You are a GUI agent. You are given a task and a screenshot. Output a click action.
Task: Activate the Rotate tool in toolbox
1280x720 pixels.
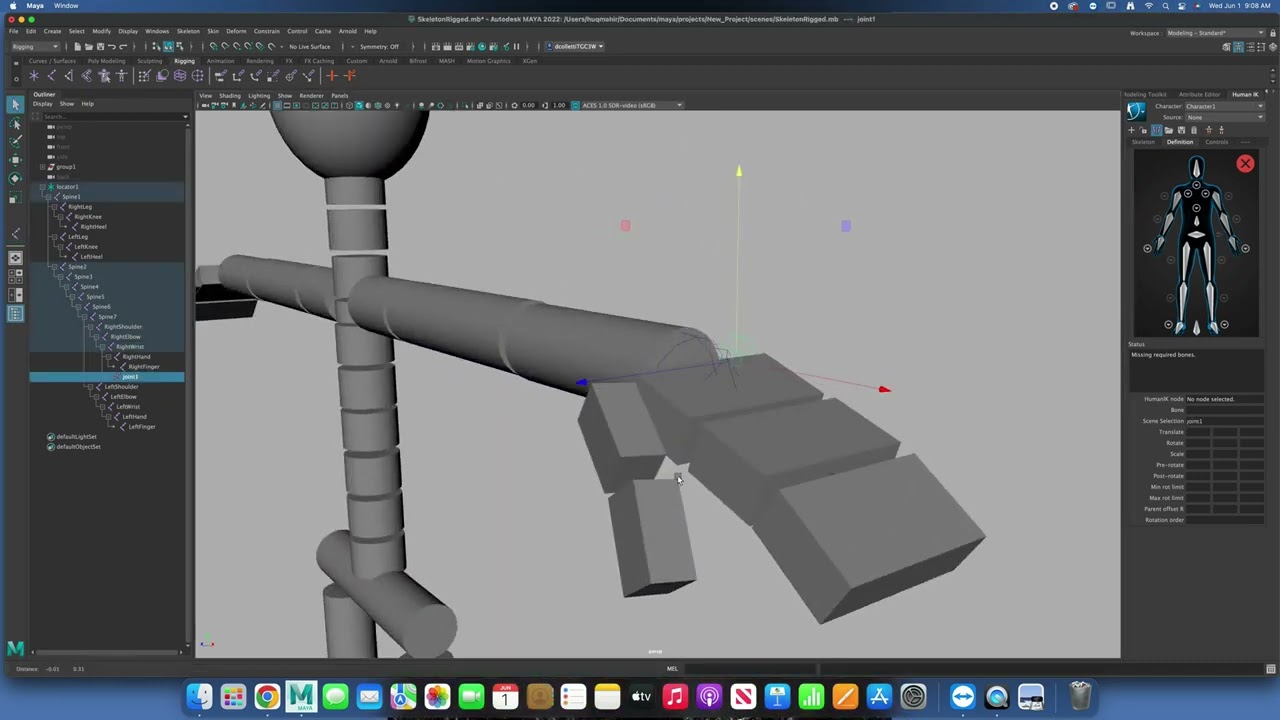click(x=15, y=178)
